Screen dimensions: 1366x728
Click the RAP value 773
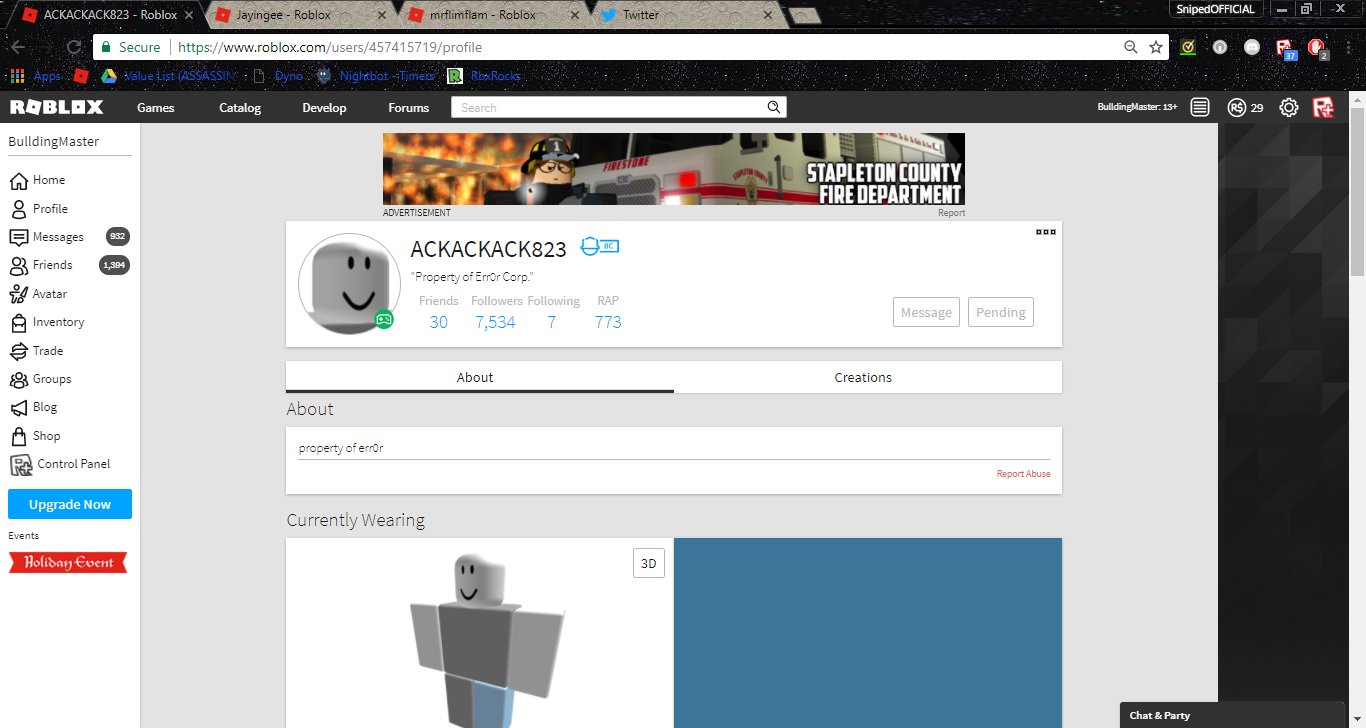point(608,322)
